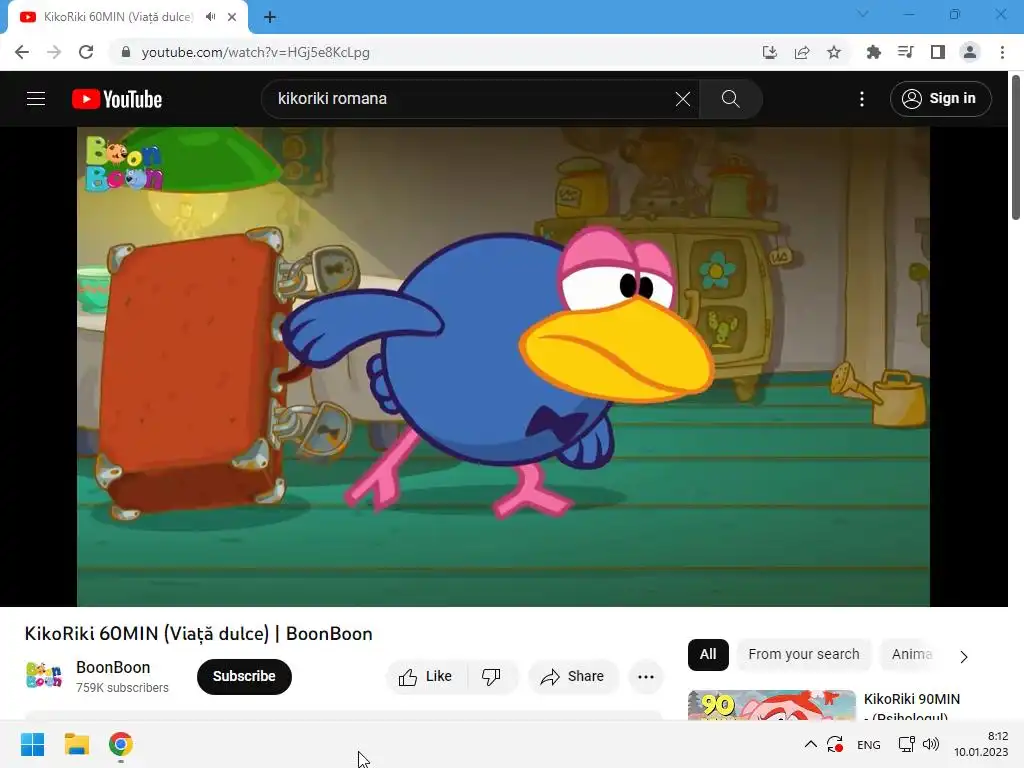Image resolution: width=1024 pixels, height=768 pixels.
Task: Share this page icon in address bar
Action: click(802, 52)
